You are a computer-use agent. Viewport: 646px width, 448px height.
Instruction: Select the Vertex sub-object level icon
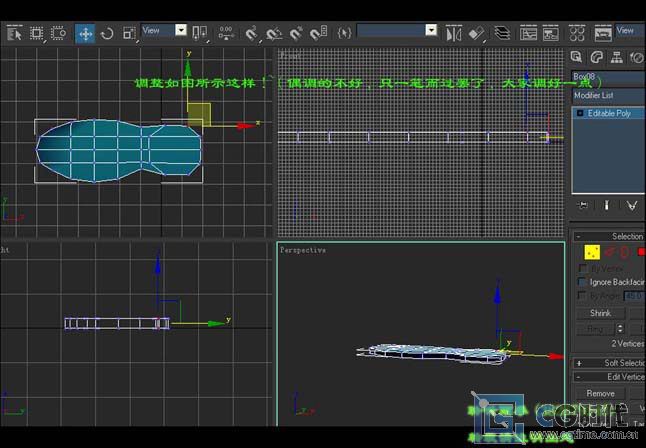point(592,252)
